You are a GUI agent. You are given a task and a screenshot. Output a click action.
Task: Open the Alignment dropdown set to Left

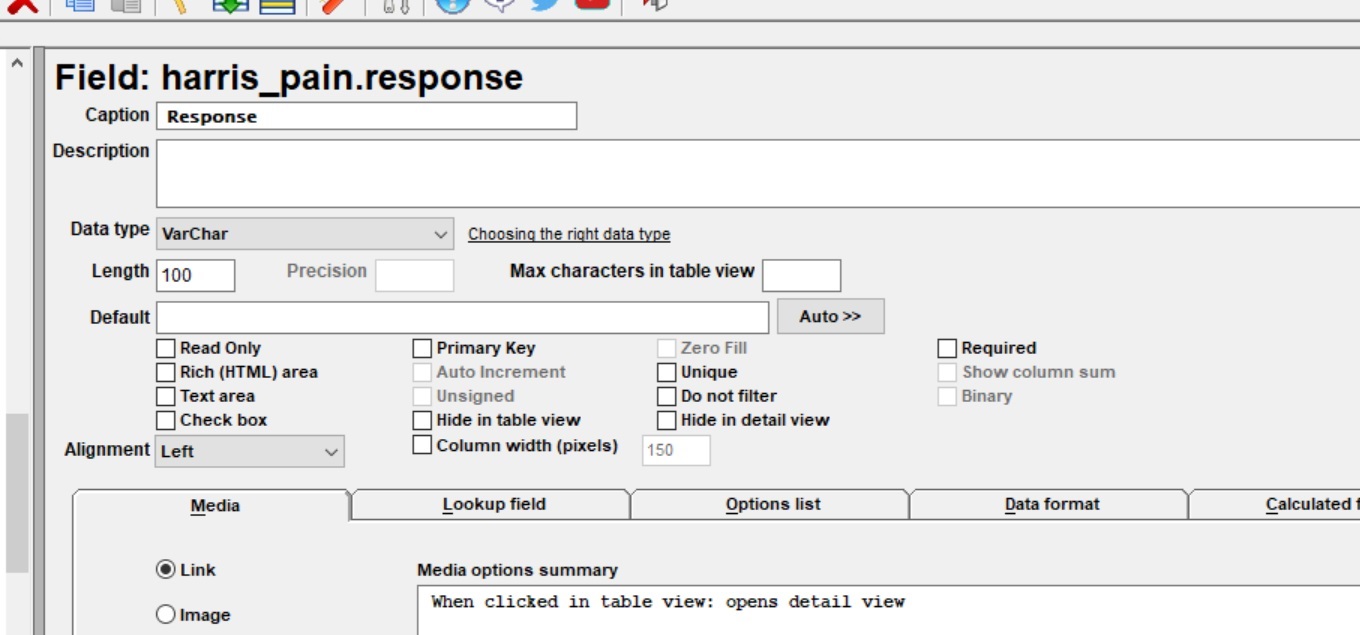[x=250, y=451]
